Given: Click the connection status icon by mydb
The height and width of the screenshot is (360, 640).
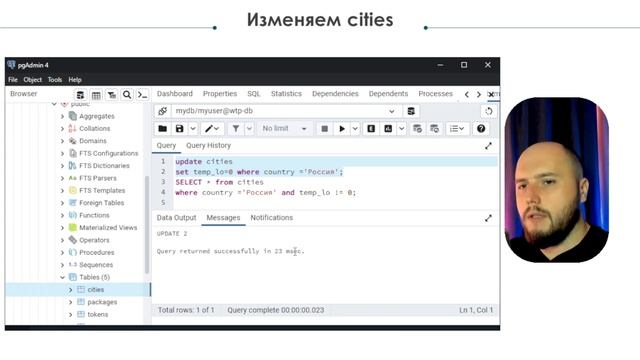Looking at the screenshot, I should click(162, 111).
